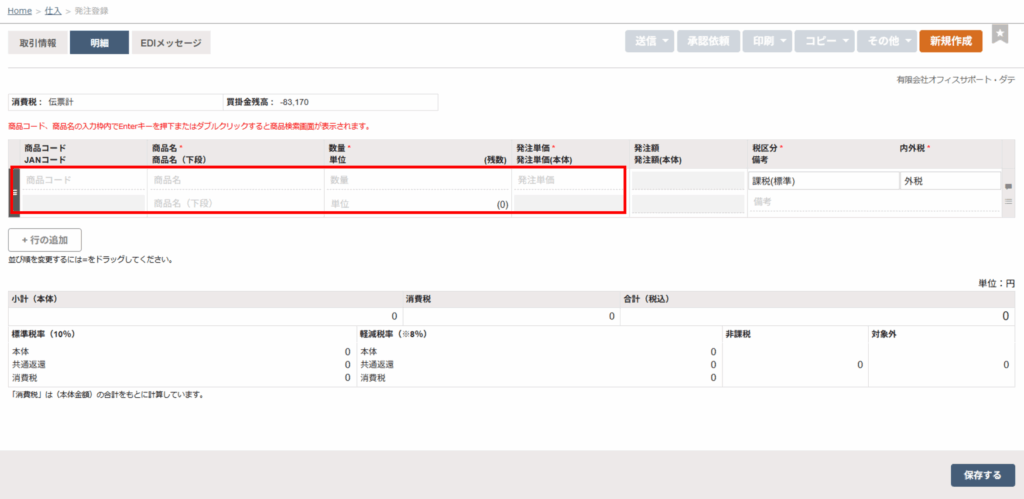
Task: Expand the 印刷 dropdown
Action: point(770,42)
